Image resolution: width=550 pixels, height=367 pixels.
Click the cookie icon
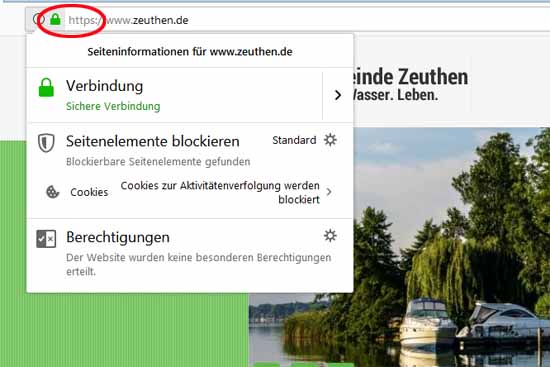point(53,192)
